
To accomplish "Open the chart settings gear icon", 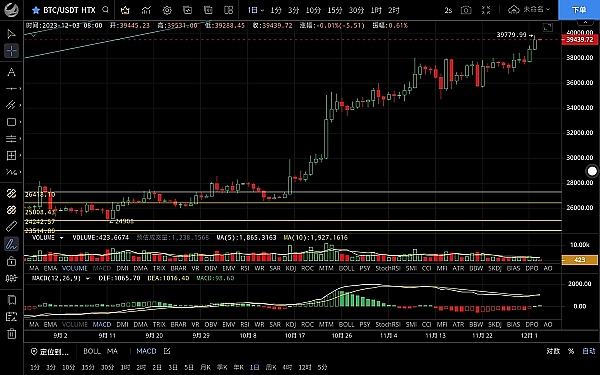I will pos(167,10).
